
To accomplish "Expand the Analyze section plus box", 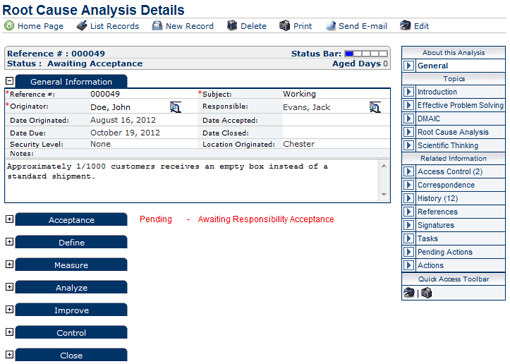I will coord(10,287).
